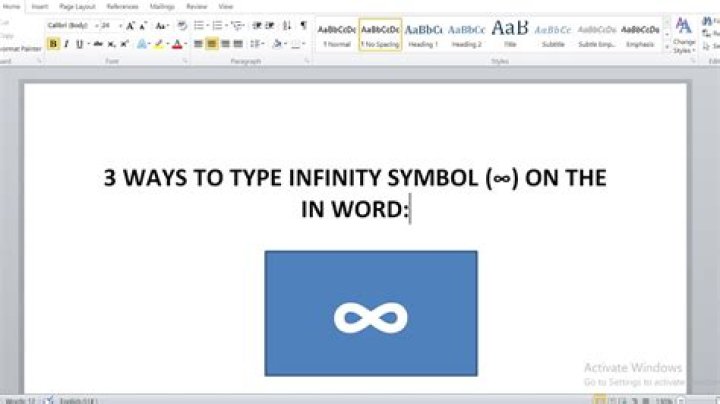Click the Sort icon in Paragraph group

pyautogui.click(x=287, y=25)
